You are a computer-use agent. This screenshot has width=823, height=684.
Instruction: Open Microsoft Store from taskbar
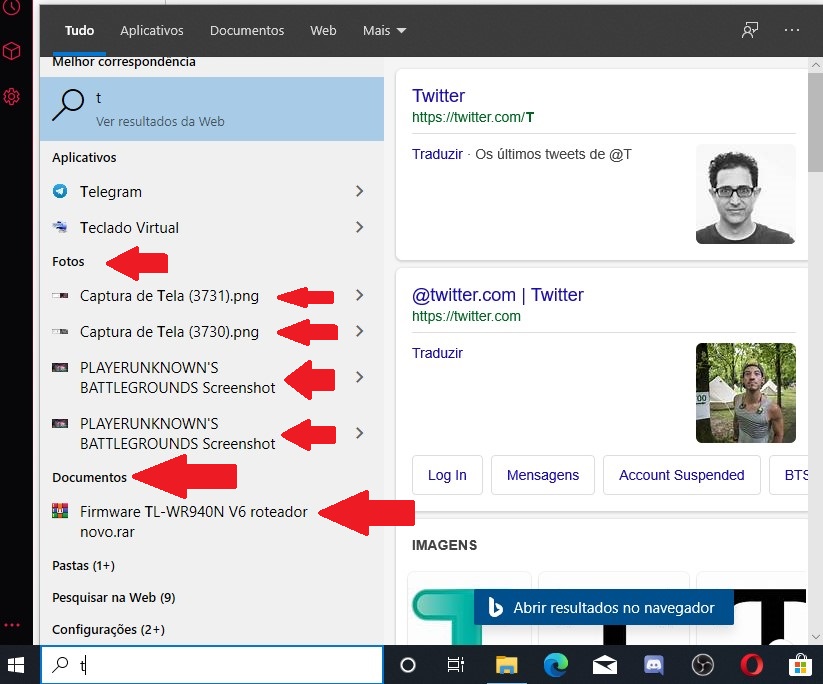coord(800,665)
